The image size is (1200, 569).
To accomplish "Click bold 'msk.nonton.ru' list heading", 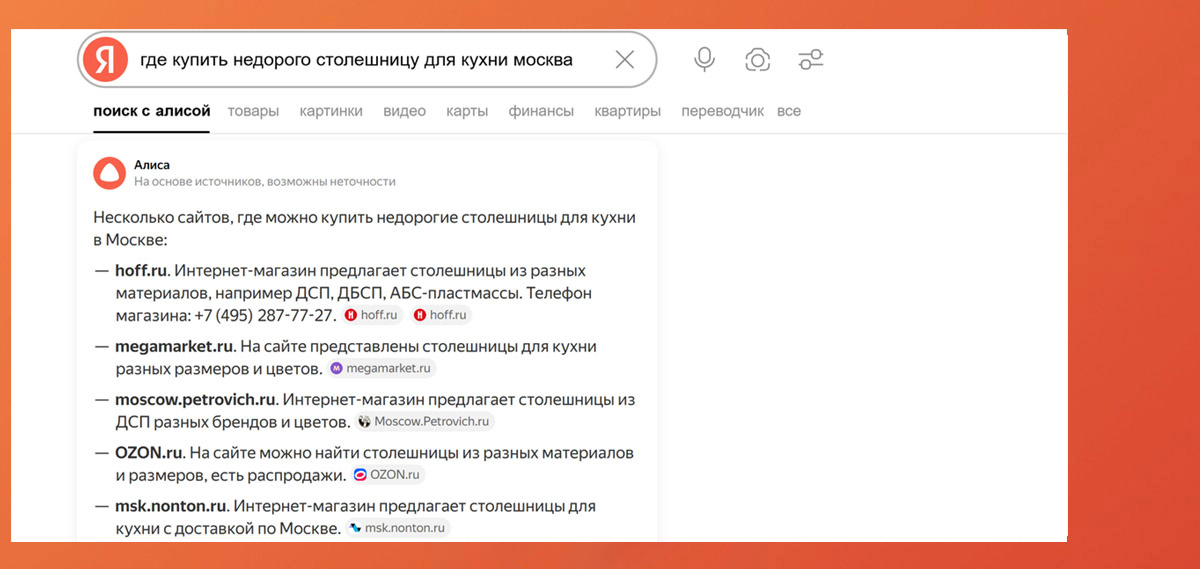I will (171, 506).
